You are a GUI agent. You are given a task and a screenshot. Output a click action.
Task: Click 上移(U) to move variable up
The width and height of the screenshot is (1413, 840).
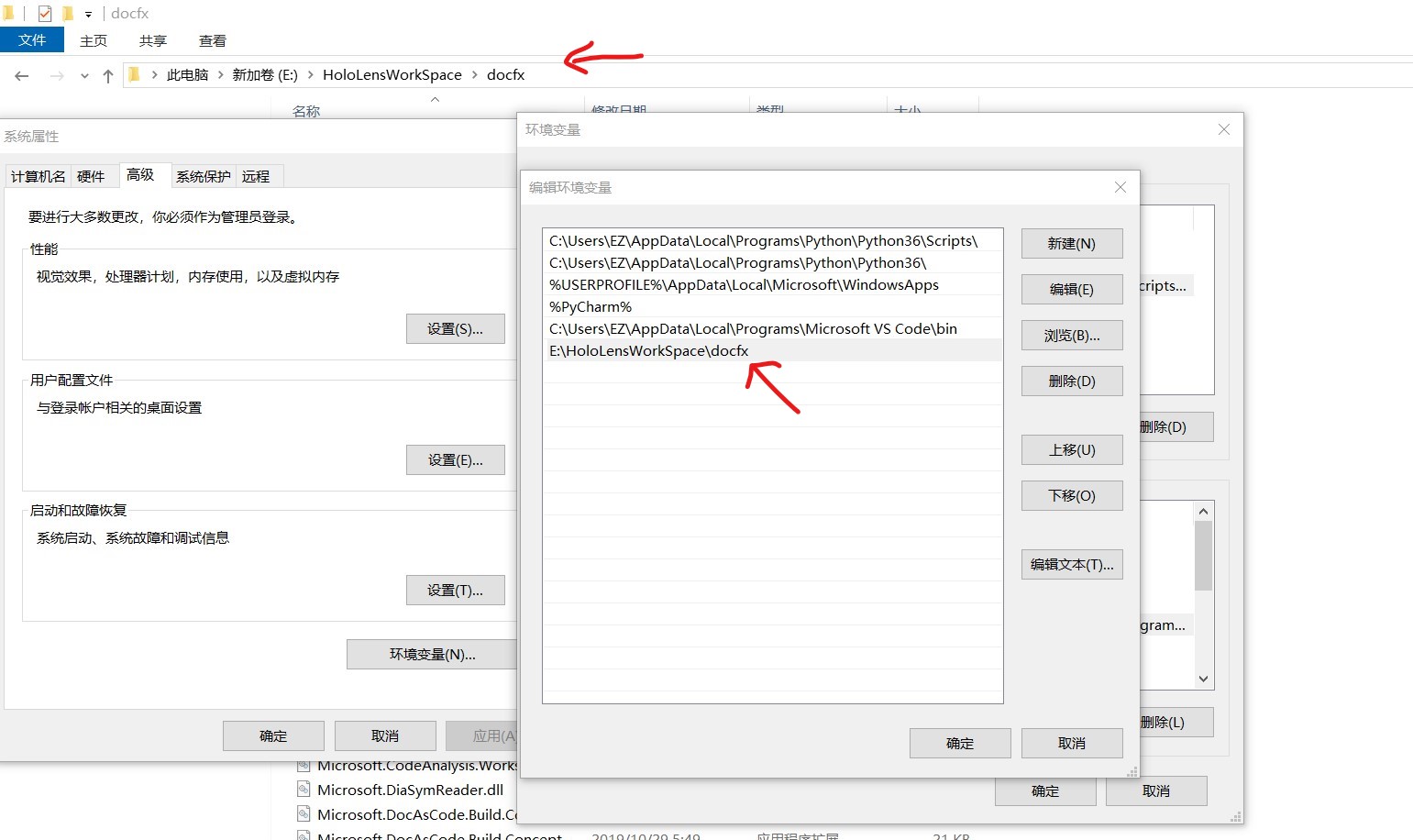point(1071,449)
